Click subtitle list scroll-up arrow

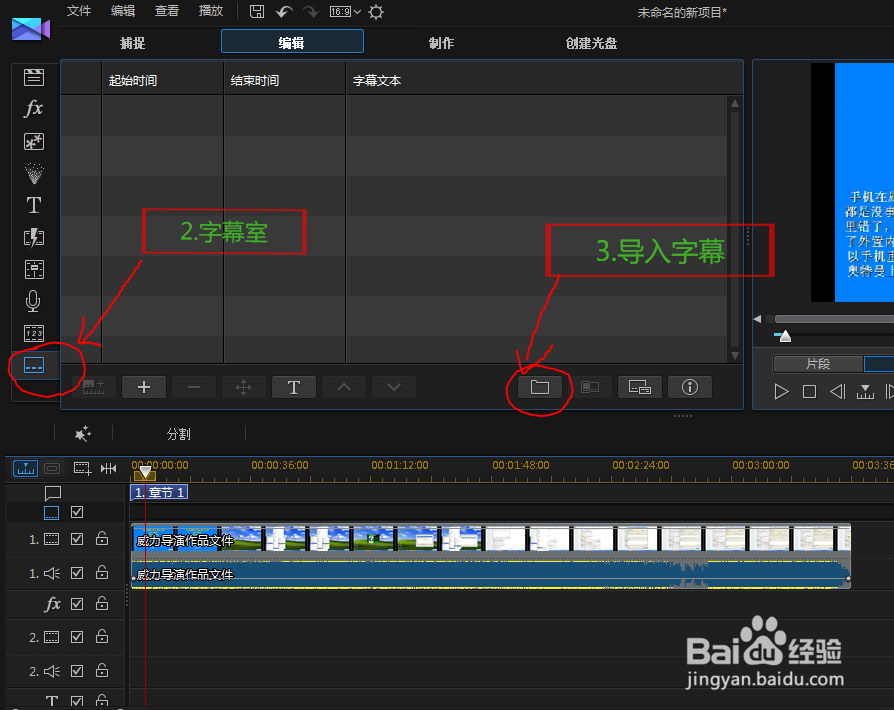tap(735, 103)
